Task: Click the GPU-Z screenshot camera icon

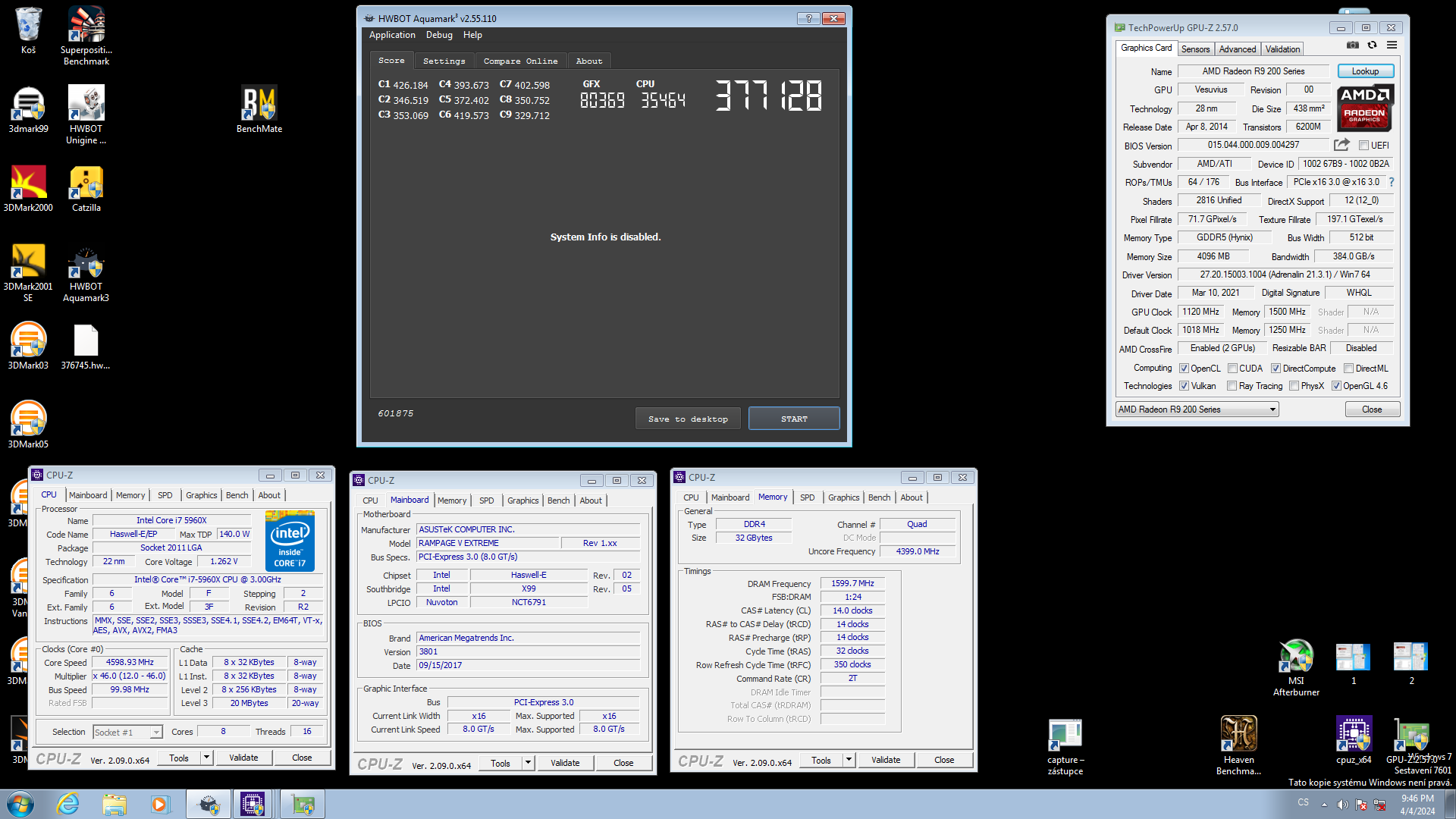Action: click(x=1352, y=45)
